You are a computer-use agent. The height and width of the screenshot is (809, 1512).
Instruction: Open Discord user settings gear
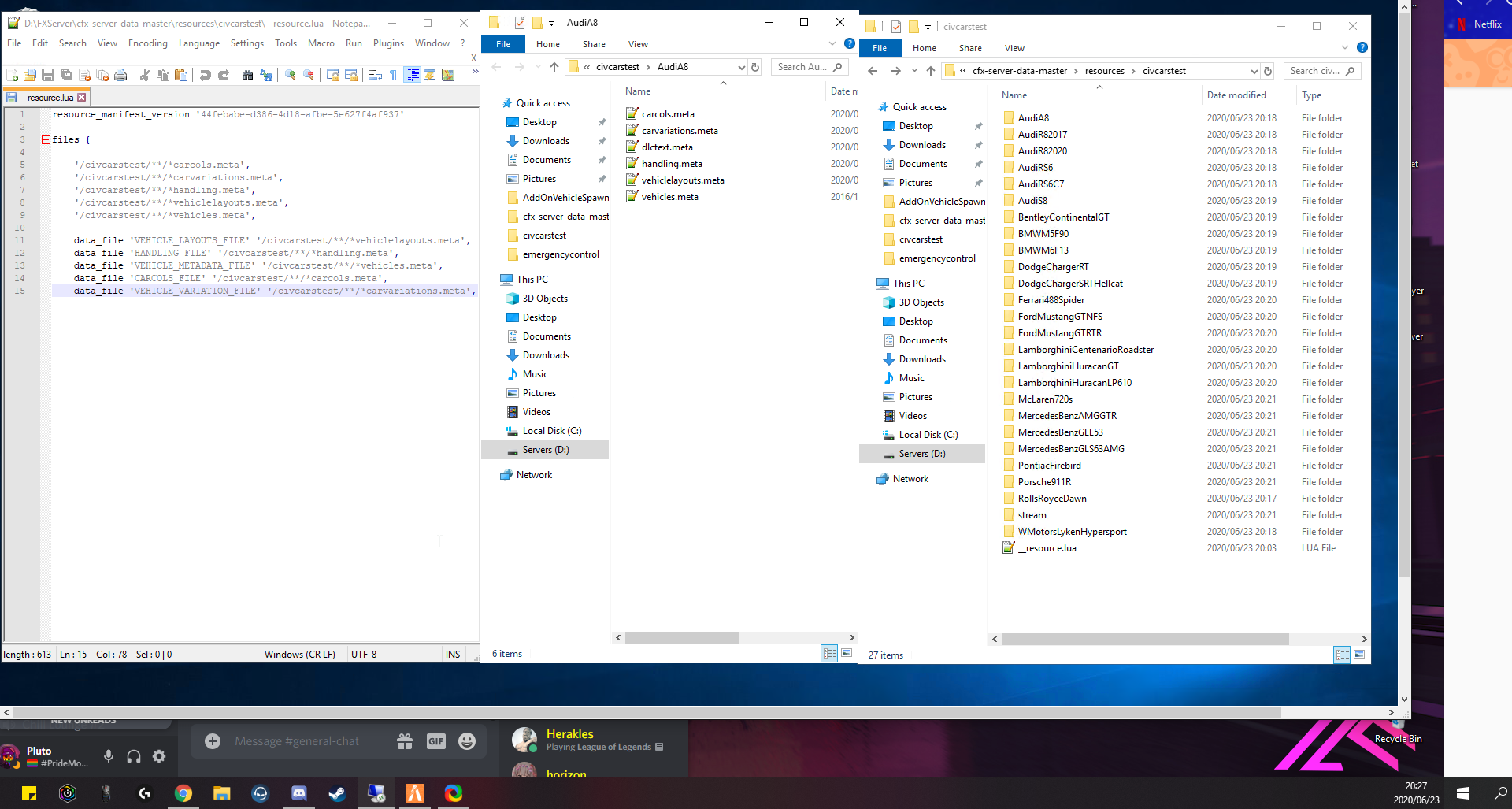point(159,756)
